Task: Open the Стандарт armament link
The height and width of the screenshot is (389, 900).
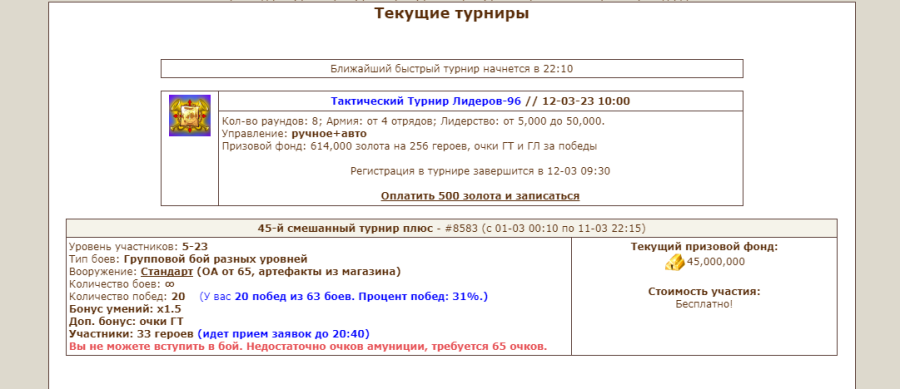Action: pos(167,271)
